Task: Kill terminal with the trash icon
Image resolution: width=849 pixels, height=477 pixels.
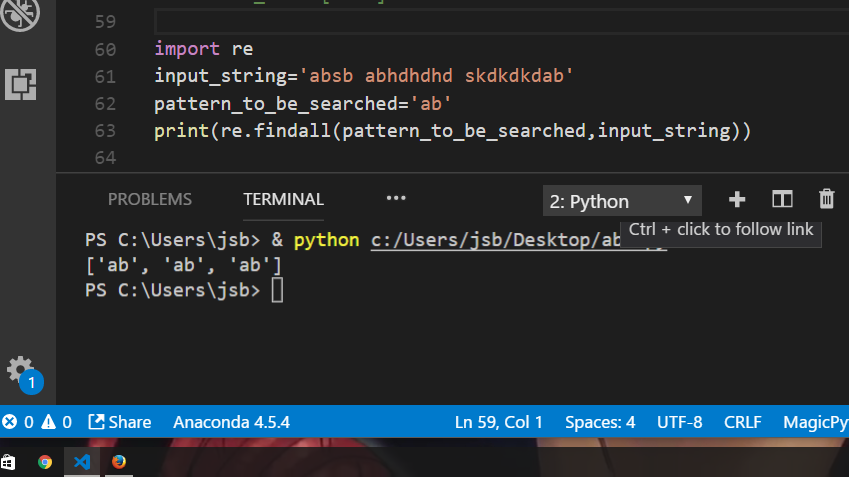Action: [826, 200]
